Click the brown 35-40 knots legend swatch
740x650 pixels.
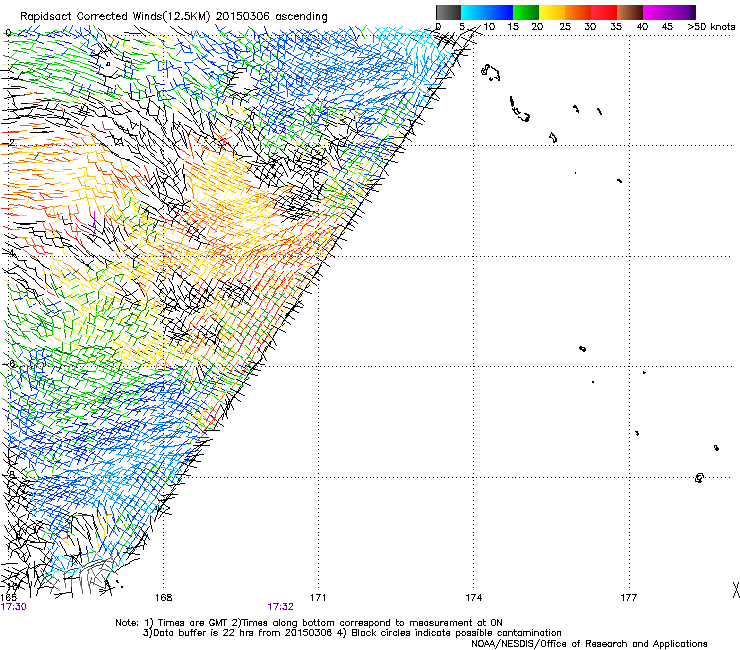[x=630, y=12]
